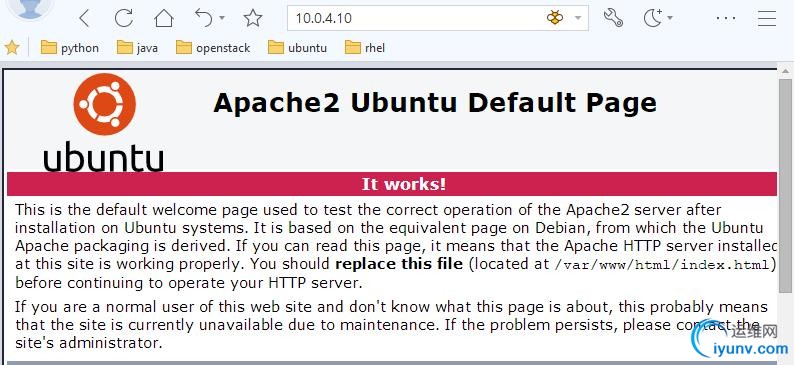
Task: Open the java bookmarks folder
Action: click(137, 48)
